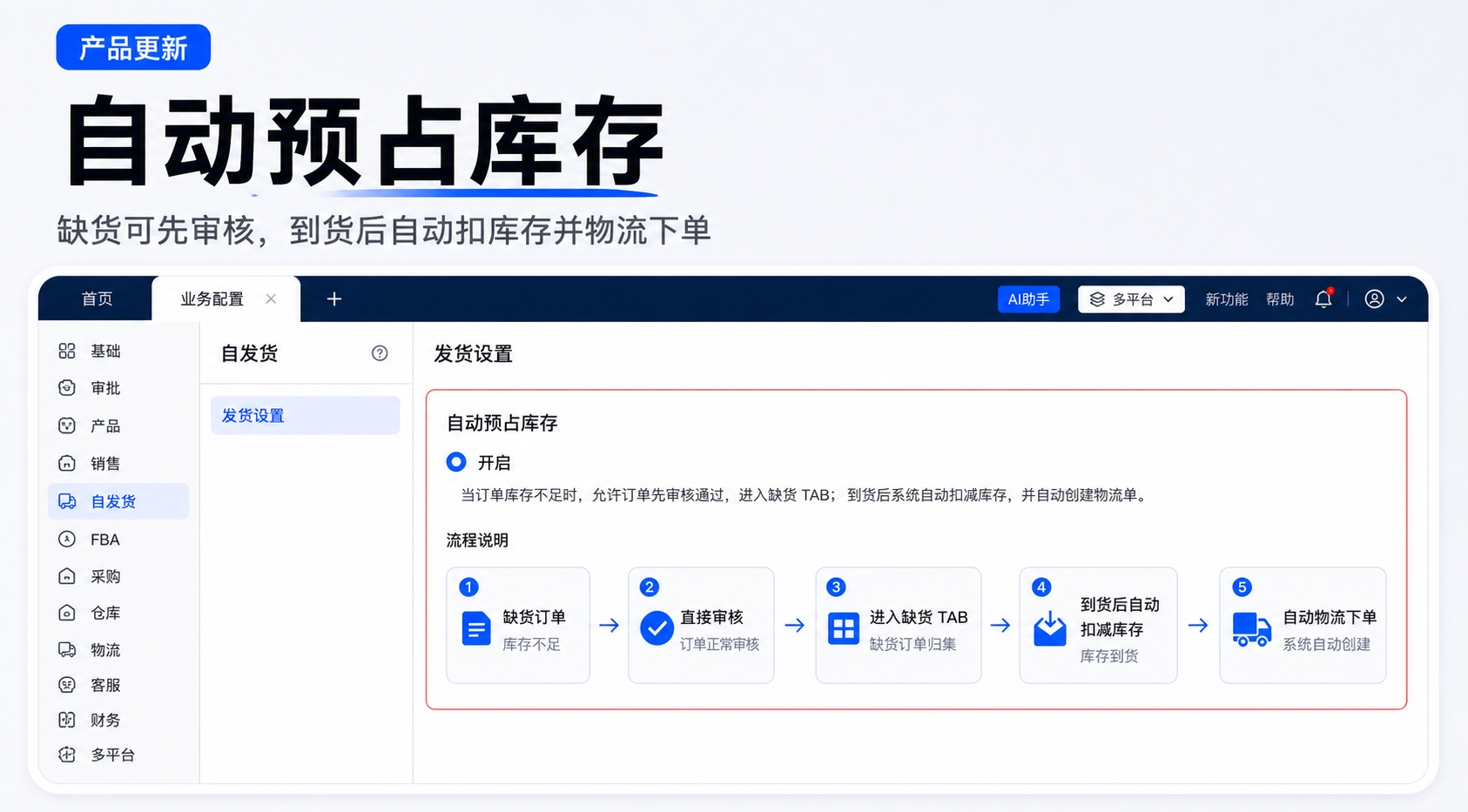Click the 销售 sidebar icon
This screenshot has width=1468, height=812.
click(x=67, y=463)
